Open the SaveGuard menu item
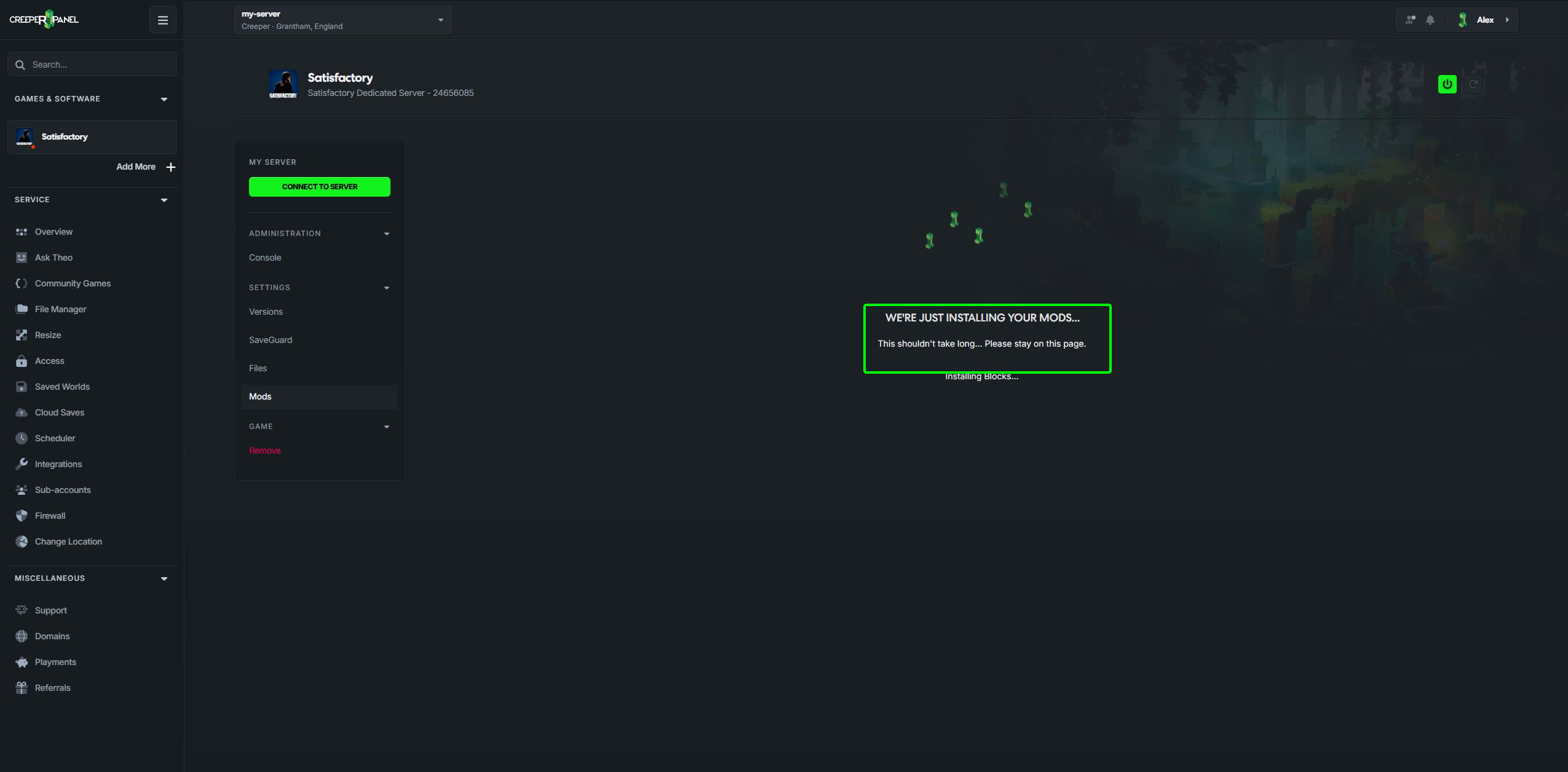 coord(271,340)
